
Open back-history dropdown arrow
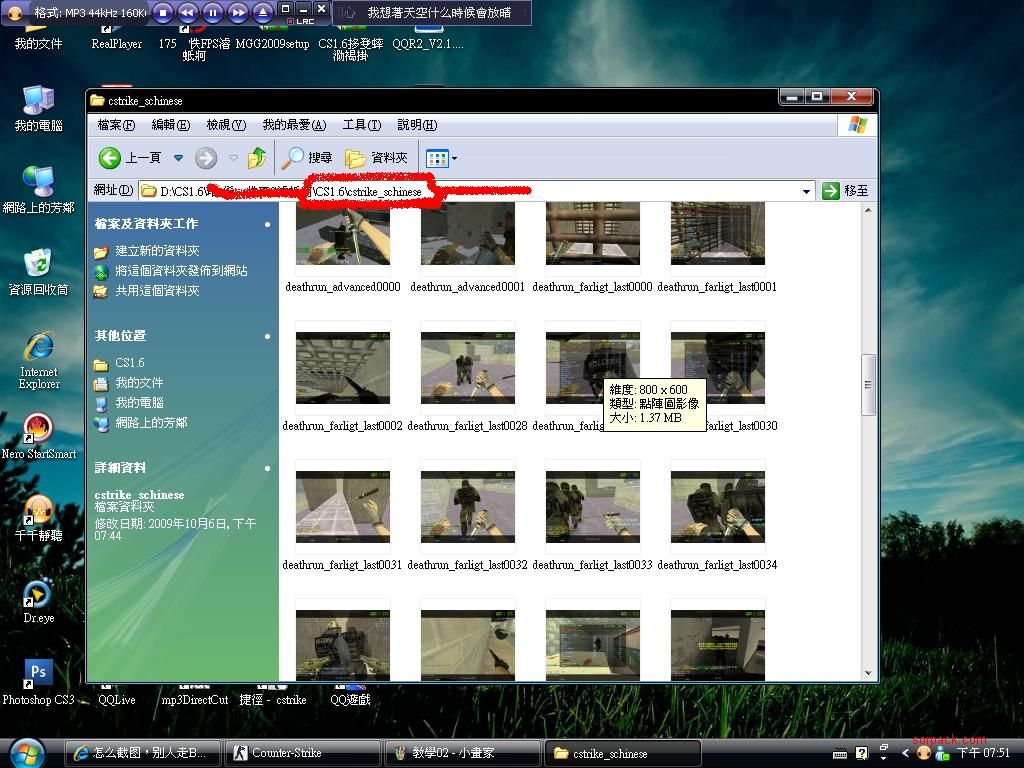coord(178,158)
